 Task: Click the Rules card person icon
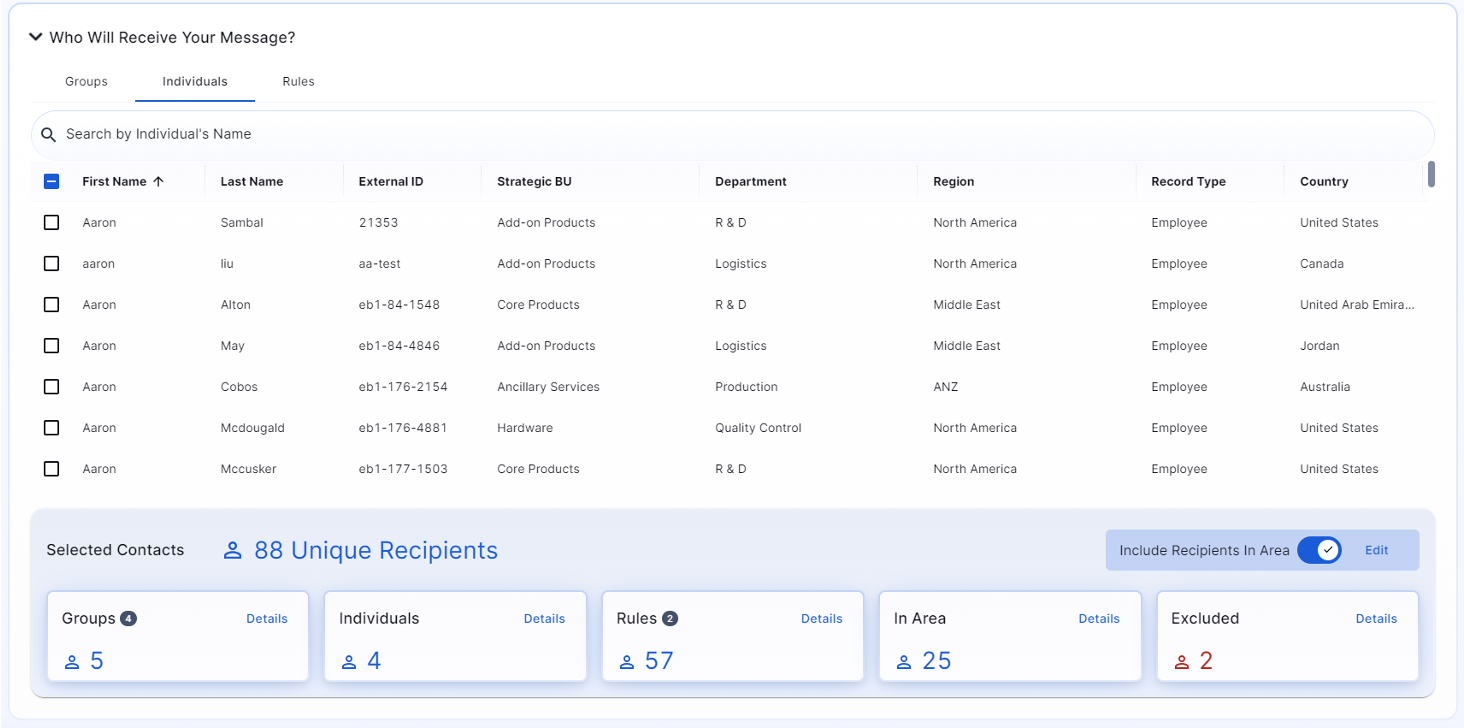point(627,662)
